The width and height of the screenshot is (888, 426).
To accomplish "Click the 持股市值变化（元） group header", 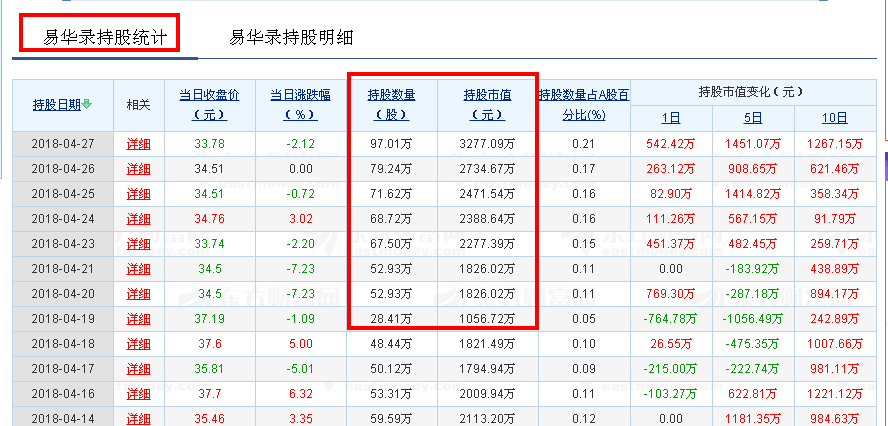I will pos(751,91).
